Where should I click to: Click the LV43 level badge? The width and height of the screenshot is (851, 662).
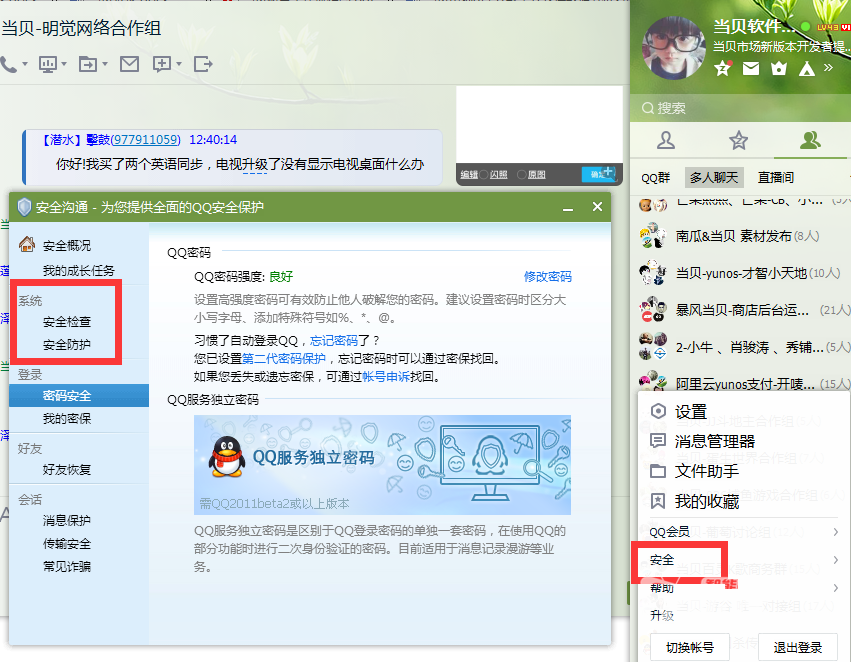point(828,27)
